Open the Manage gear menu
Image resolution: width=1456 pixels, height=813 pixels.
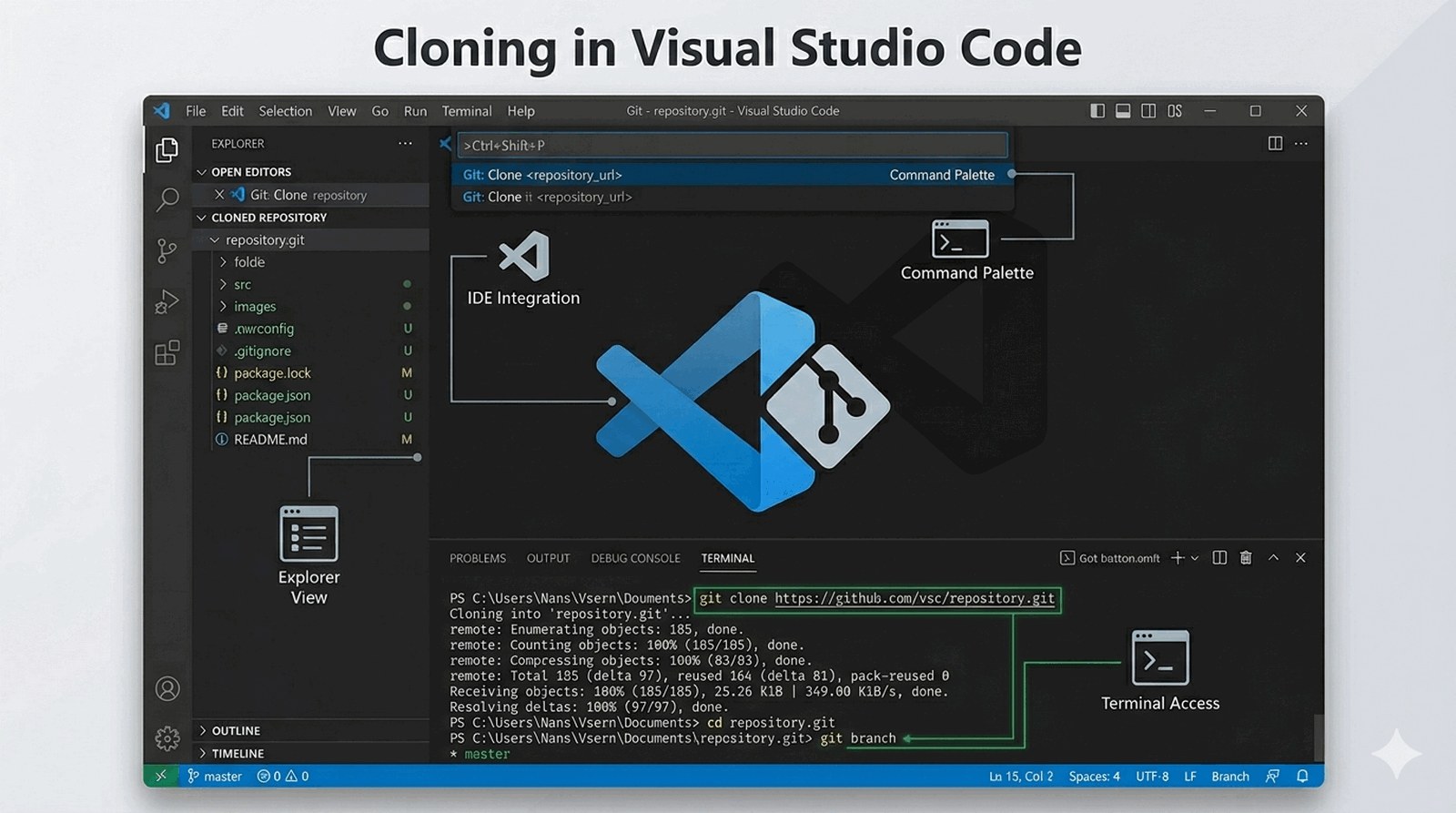click(167, 738)
